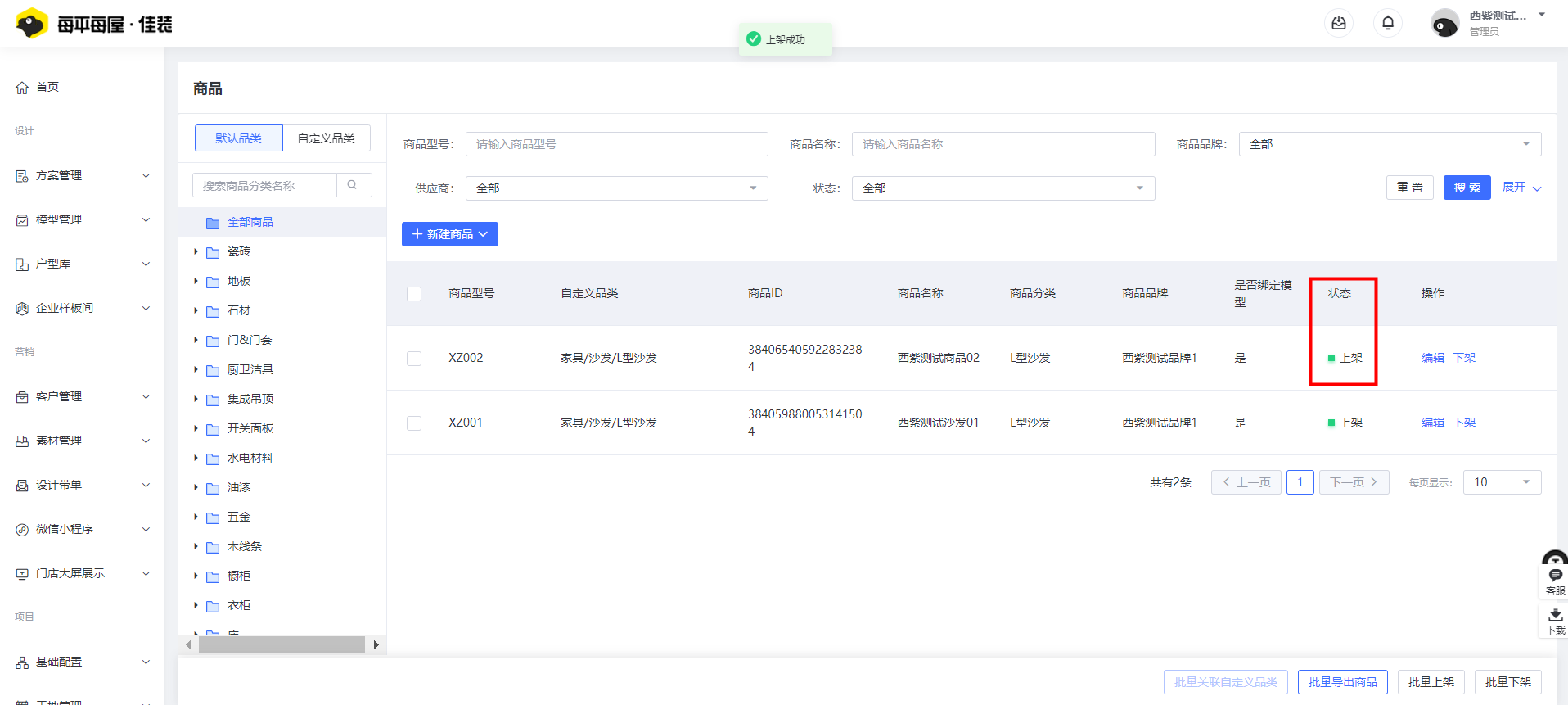Click 下架 for product XZ001
This screenshot has width=1568, height=705.
click(x=1464, y=423)
